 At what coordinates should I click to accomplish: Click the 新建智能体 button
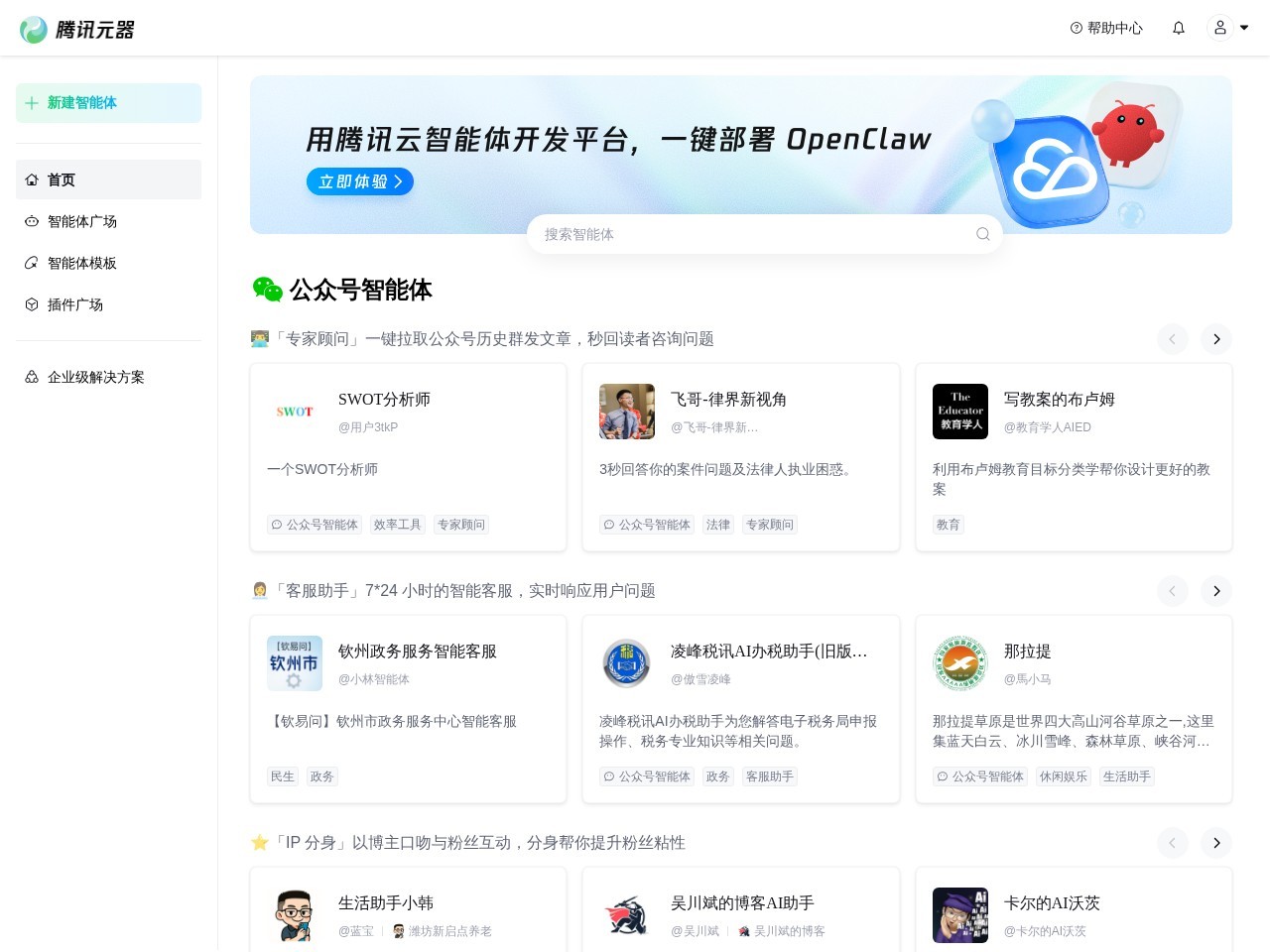point(108,103)
